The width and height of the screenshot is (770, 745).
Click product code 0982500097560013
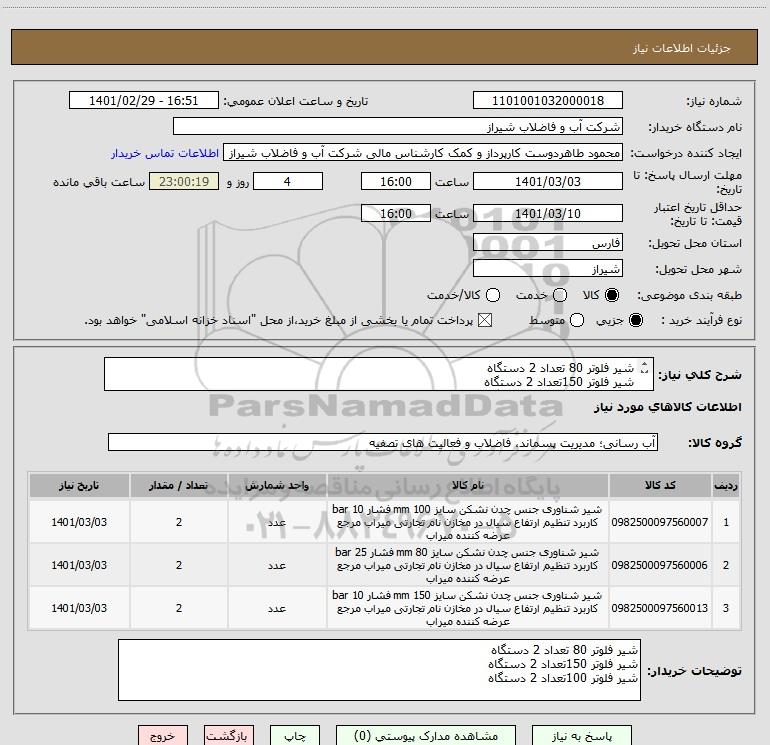660,608
